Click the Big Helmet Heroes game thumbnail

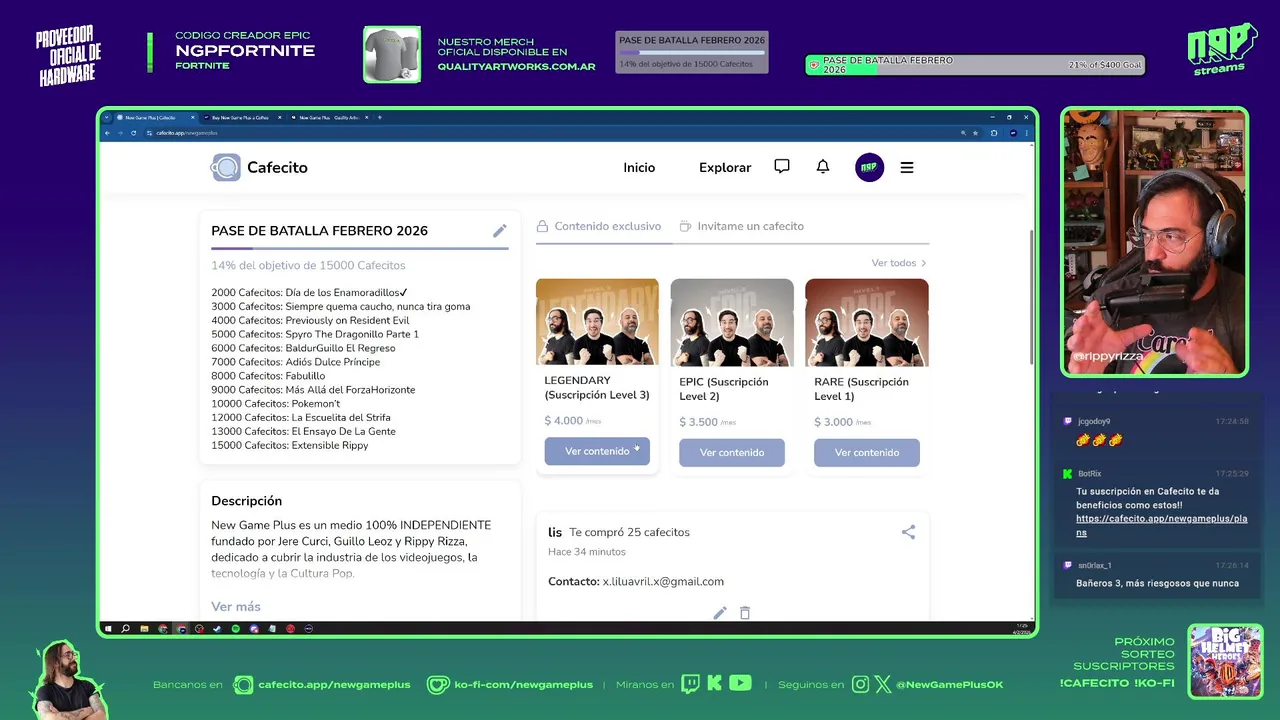coord(1225,661)
